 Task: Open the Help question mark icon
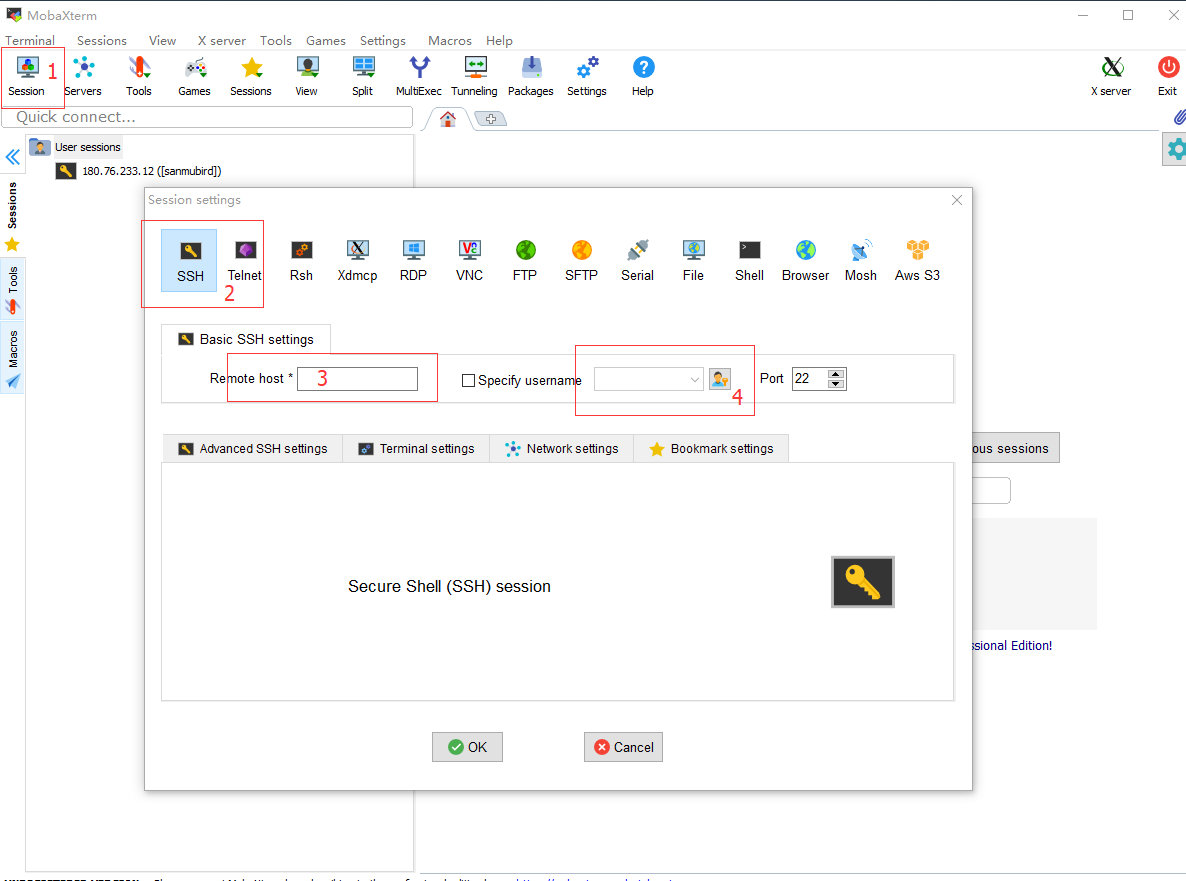click(x=643, y=76)
